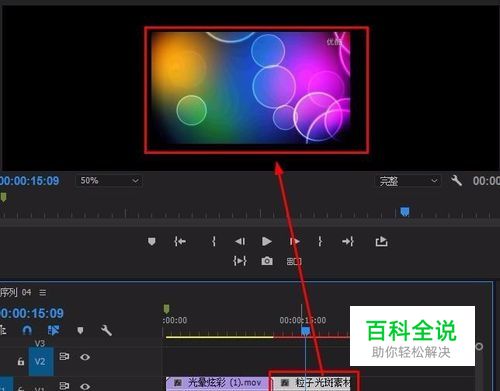Toggle V1 sync lock icon
The width and height of the screenshot is (500, 391).
coord(64,386)
